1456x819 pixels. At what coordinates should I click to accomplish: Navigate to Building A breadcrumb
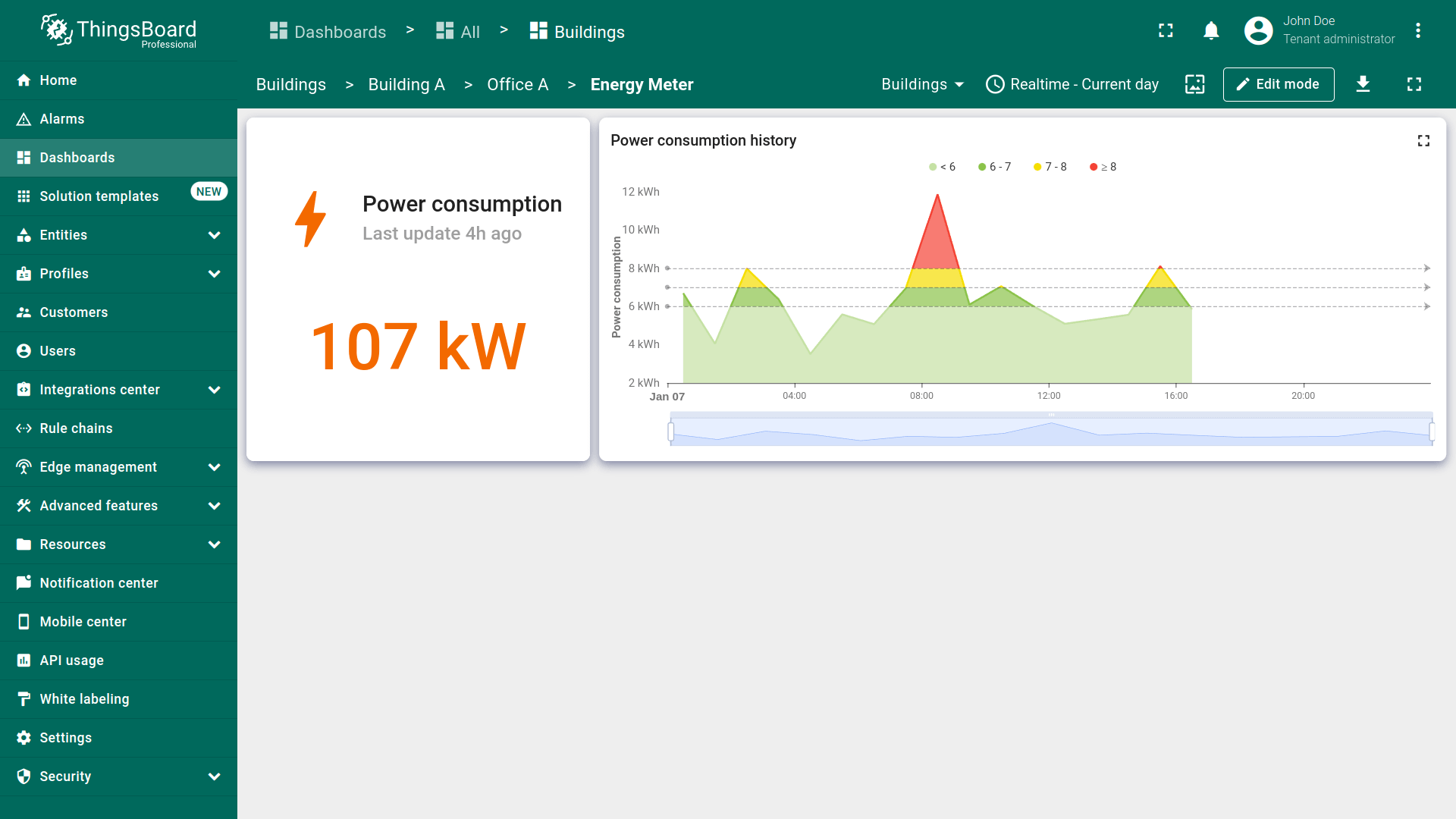point(406,85)
